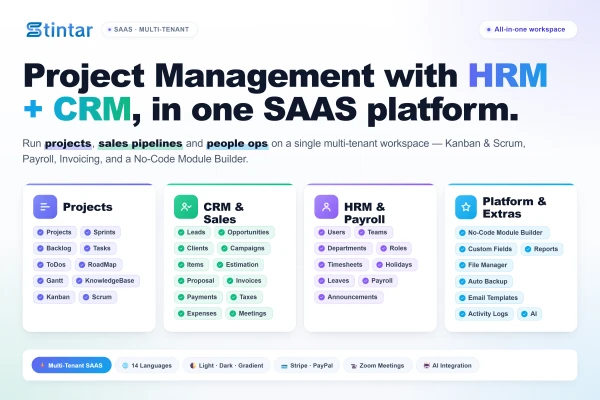
Task: Click the Stintar logo
Action: click(59, 30)
